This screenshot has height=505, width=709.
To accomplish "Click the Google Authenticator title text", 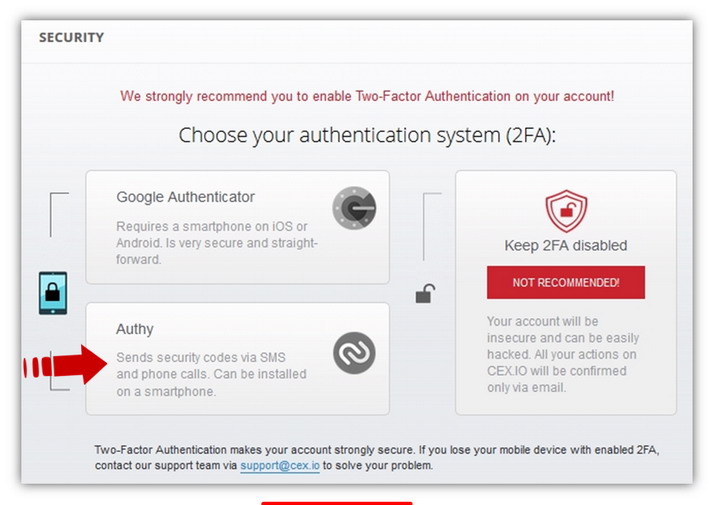I will click(185, 197).
